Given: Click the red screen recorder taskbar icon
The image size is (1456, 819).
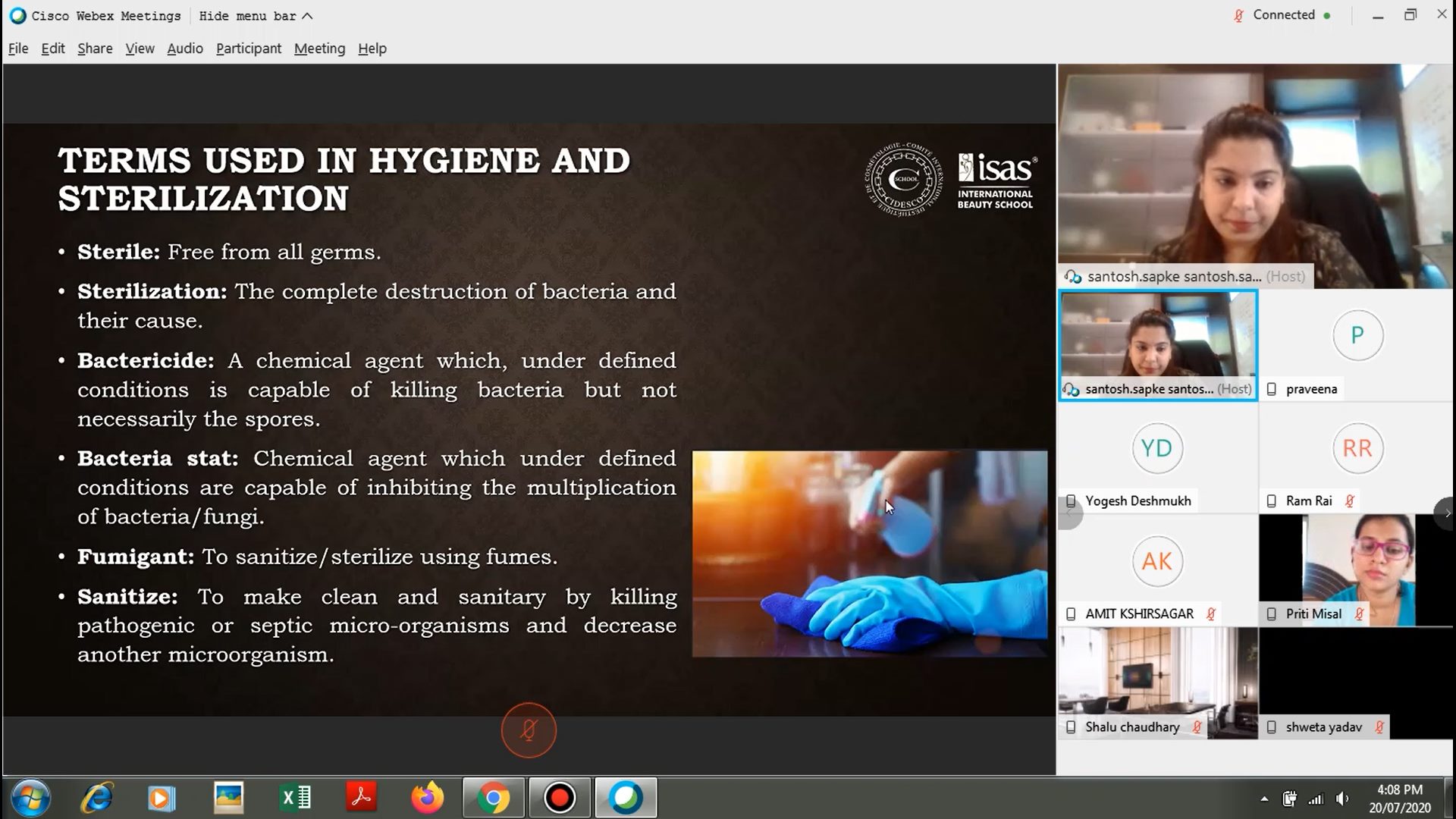Looking at the screenshot, I should coord(560,798).
